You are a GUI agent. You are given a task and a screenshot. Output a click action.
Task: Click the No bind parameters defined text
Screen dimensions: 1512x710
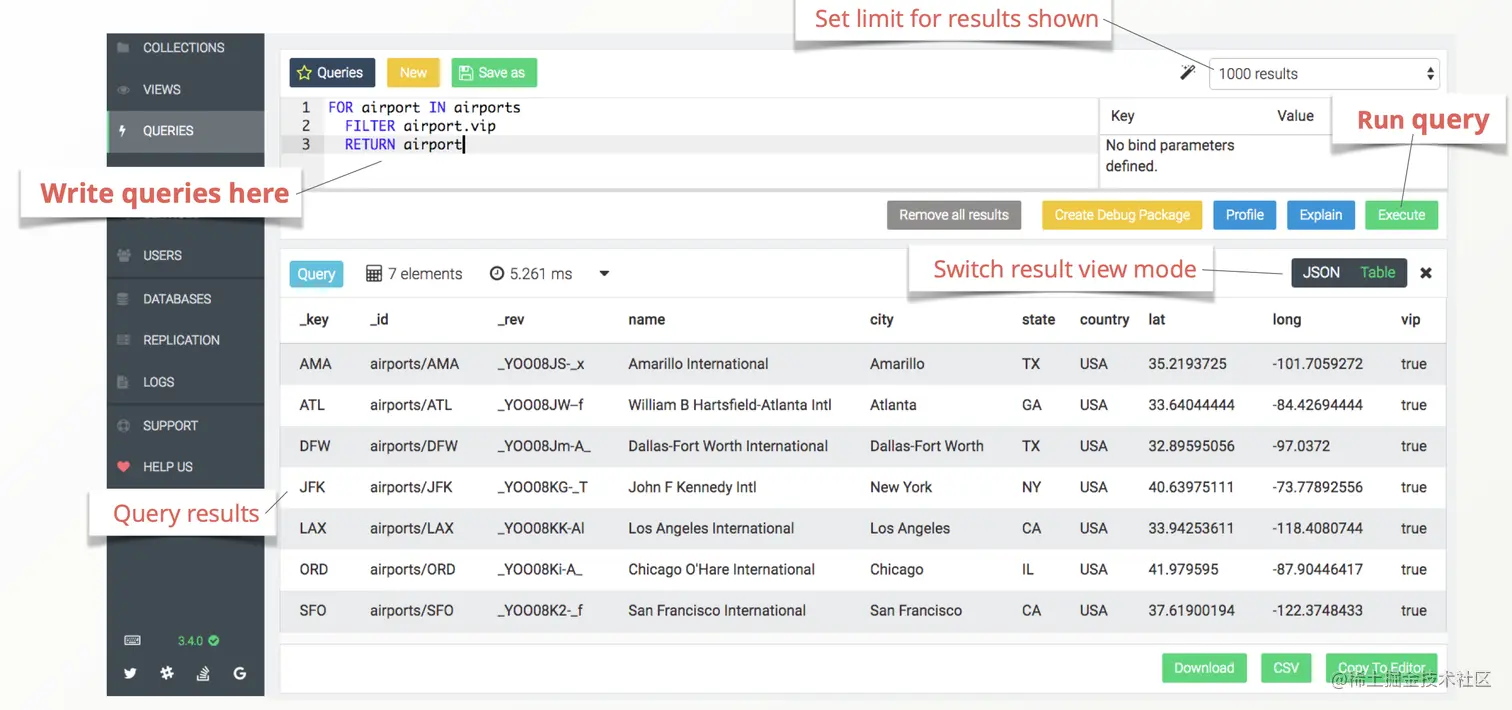(1170, 156)
